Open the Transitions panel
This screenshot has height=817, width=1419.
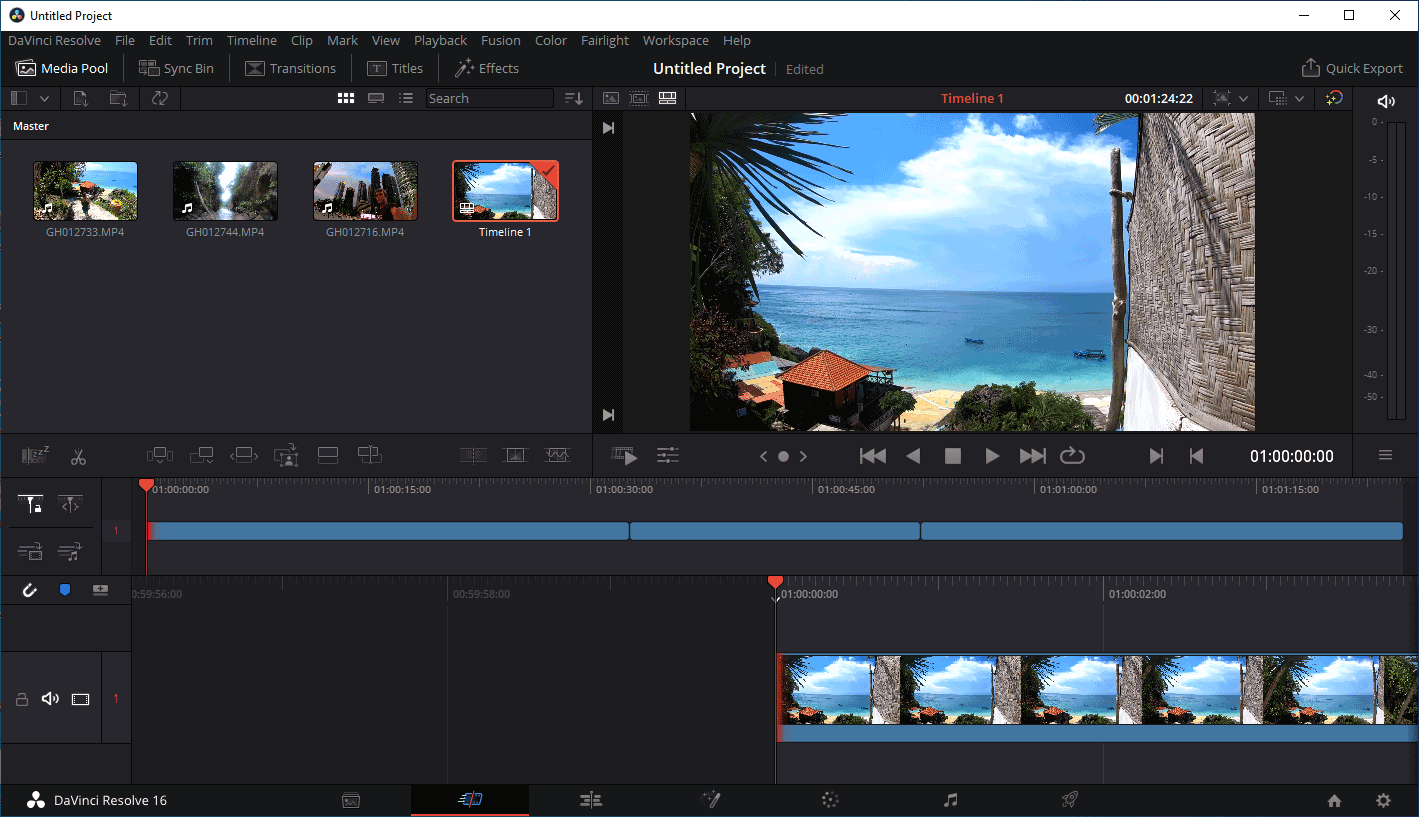click(290, 68)
